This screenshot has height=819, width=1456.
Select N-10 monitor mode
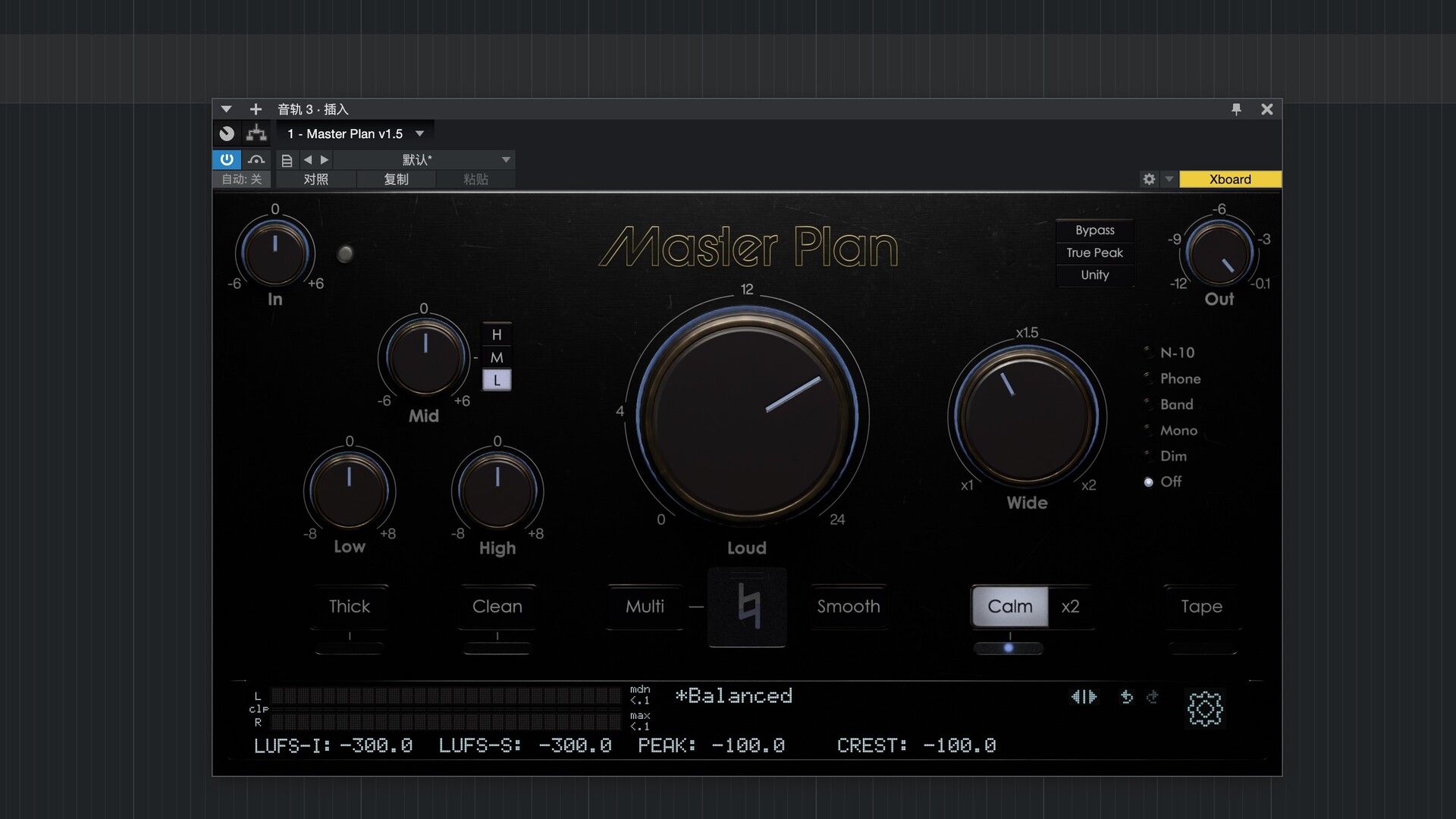[x=1169, y=353]
